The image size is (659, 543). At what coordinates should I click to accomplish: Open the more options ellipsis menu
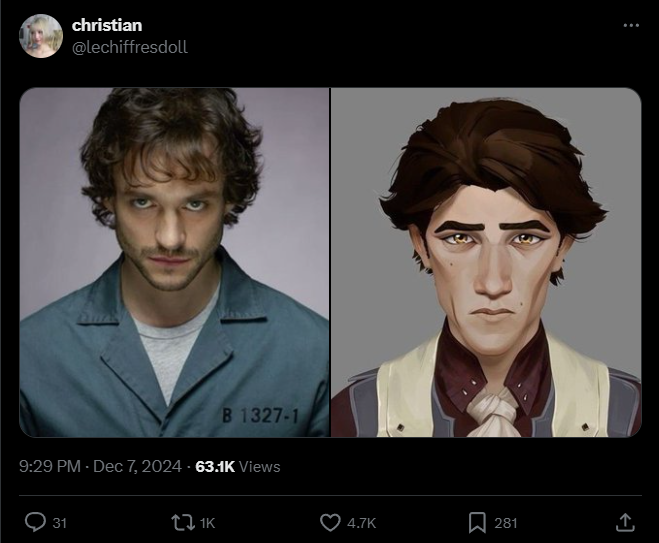630,25
